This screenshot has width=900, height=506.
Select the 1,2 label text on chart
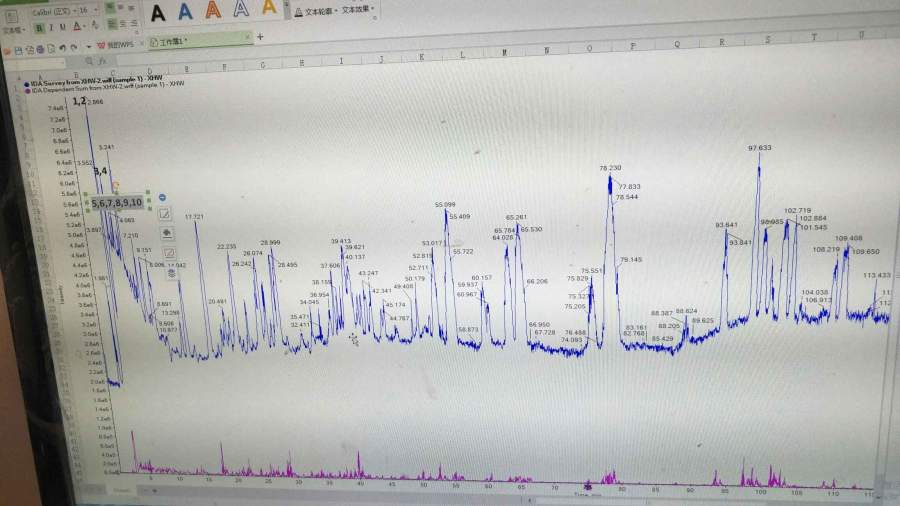tap(79, 101)
